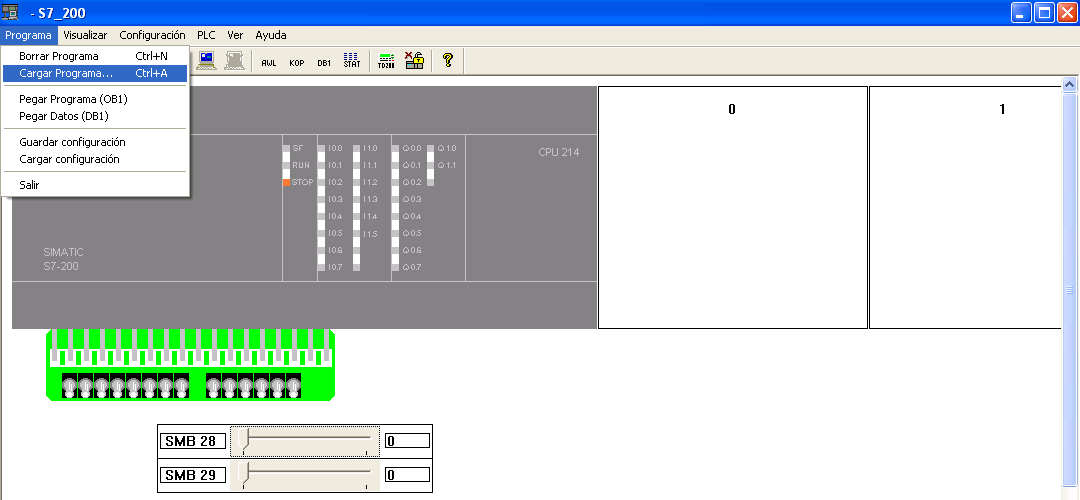This screenshot has width=1080, height=500.
Task: Choose Pegar Programa (OB1)
Action: [x=95, y=99]
